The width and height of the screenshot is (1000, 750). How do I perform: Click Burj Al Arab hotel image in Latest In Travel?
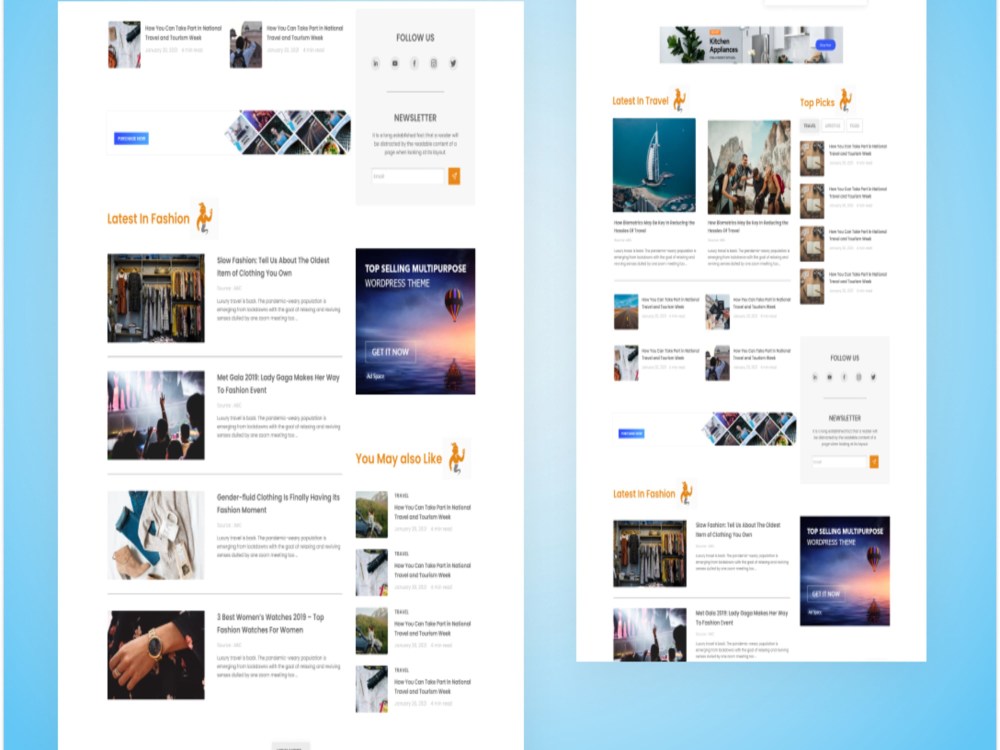pos(654,165)
